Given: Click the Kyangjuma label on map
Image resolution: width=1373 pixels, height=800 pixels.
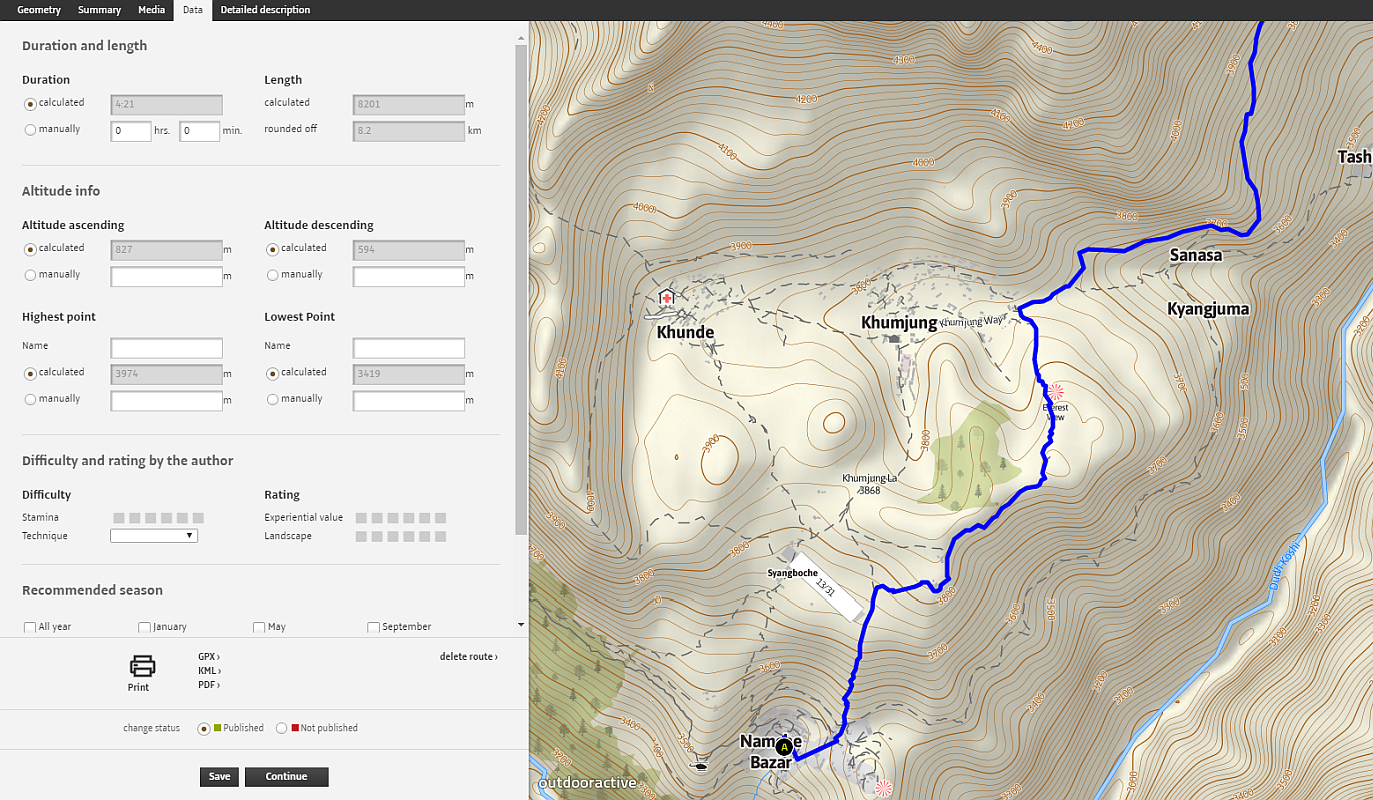Looking at the screenshot, I should tap(1208, 309).
